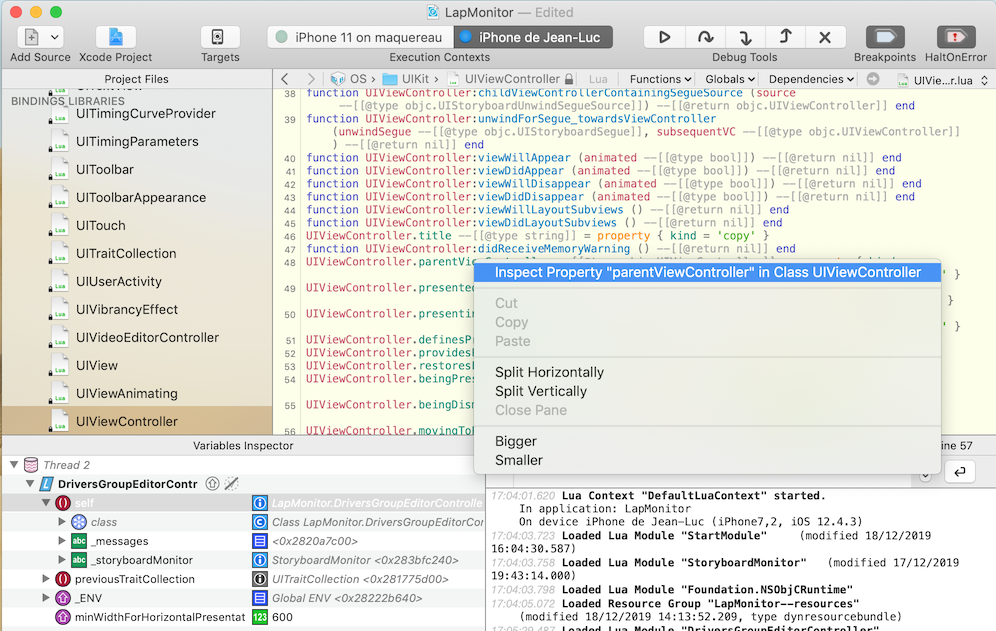Click the info icon for _storyboardMonitor value
996x631 pixels.
tap(260, 560)
